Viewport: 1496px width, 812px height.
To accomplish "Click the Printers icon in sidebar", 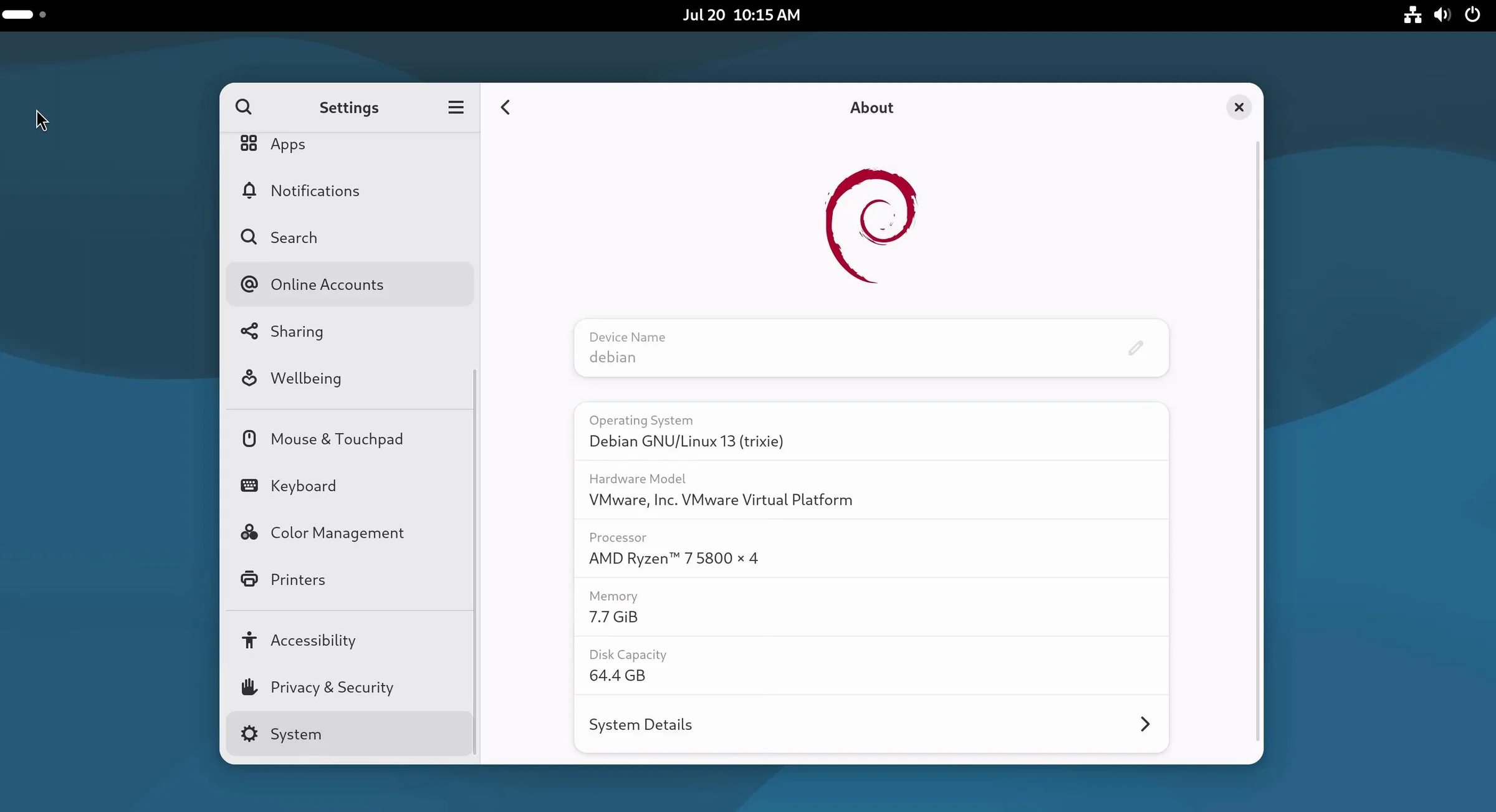I will 249,579.
